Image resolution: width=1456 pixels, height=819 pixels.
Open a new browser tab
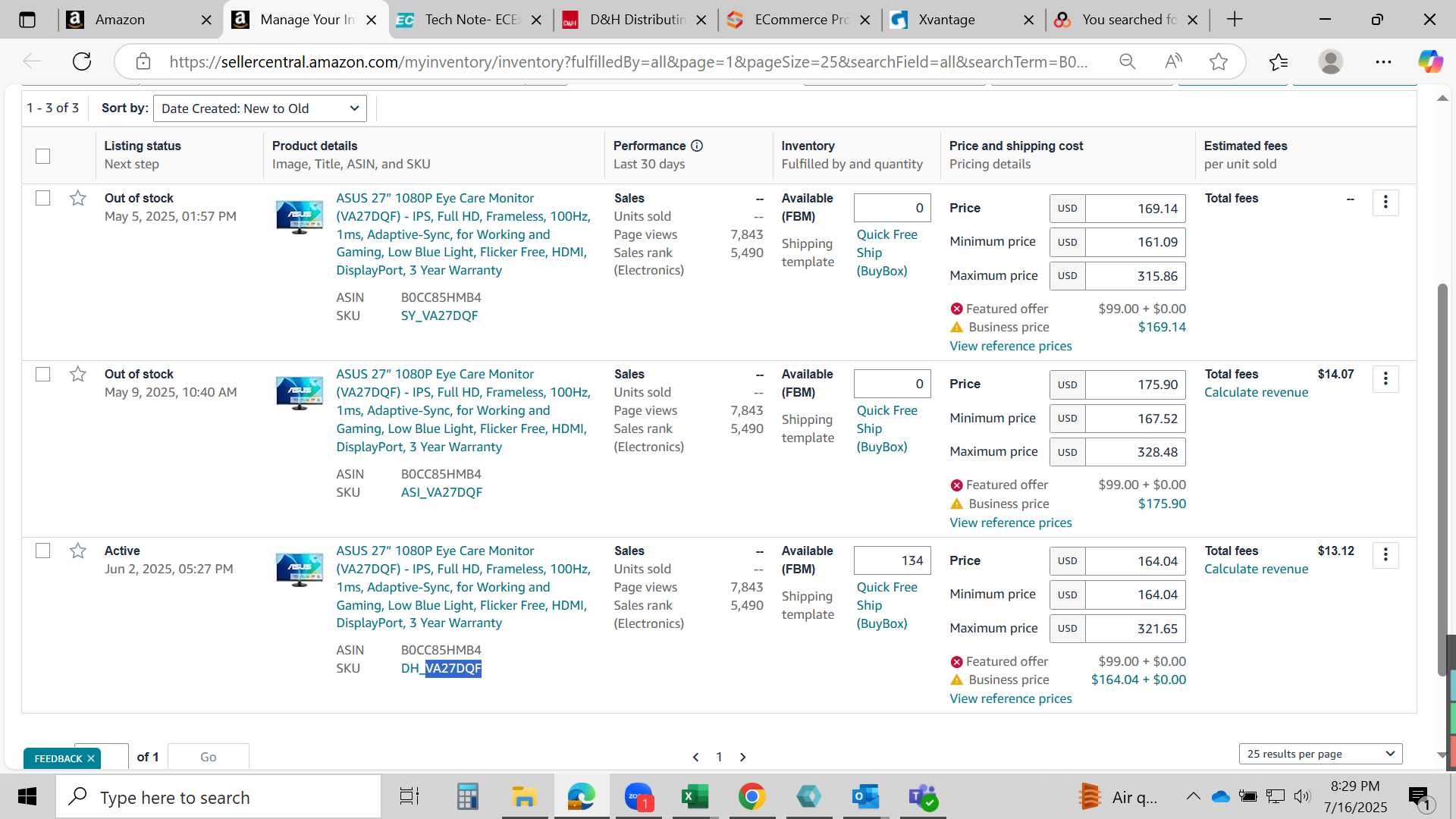(1235, 20)
